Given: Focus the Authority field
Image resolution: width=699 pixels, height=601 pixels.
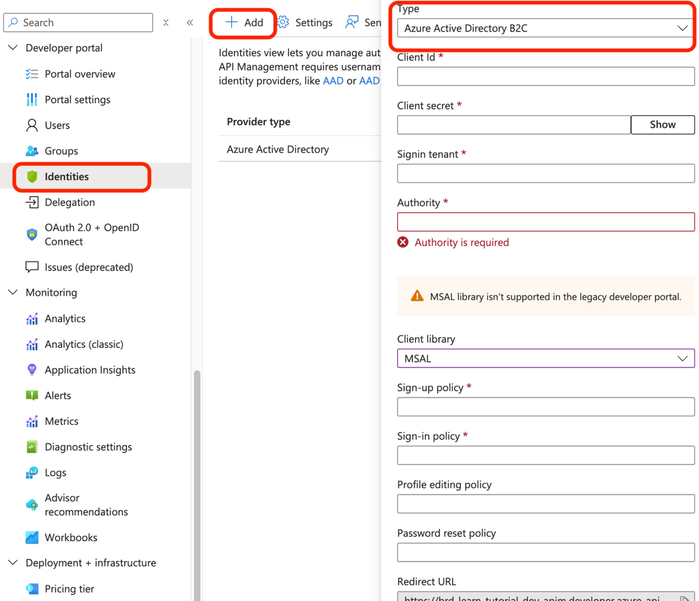Looking at the screenshot, I should [x=546, y=222].
